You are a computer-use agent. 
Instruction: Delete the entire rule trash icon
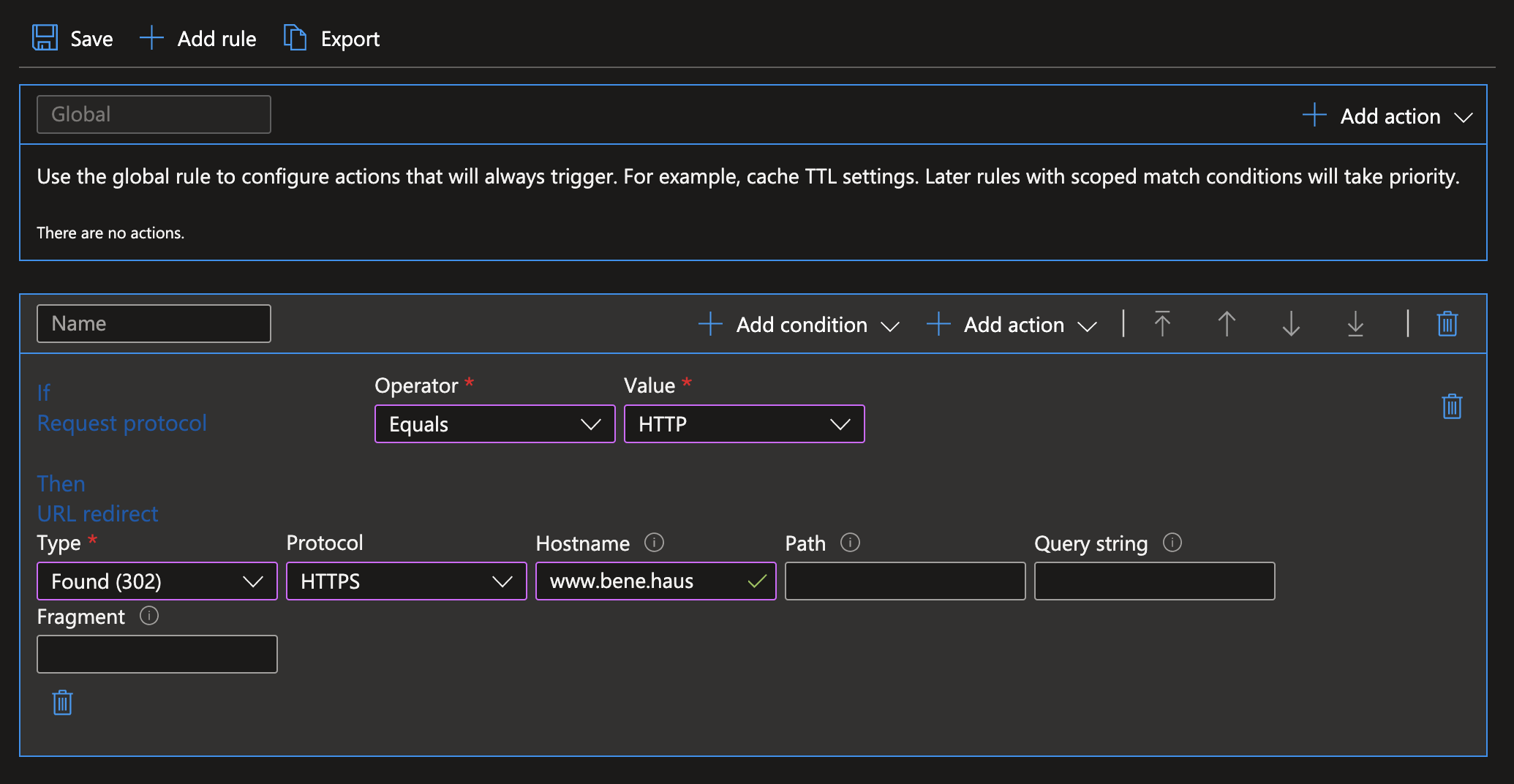tap(1447, 323)
